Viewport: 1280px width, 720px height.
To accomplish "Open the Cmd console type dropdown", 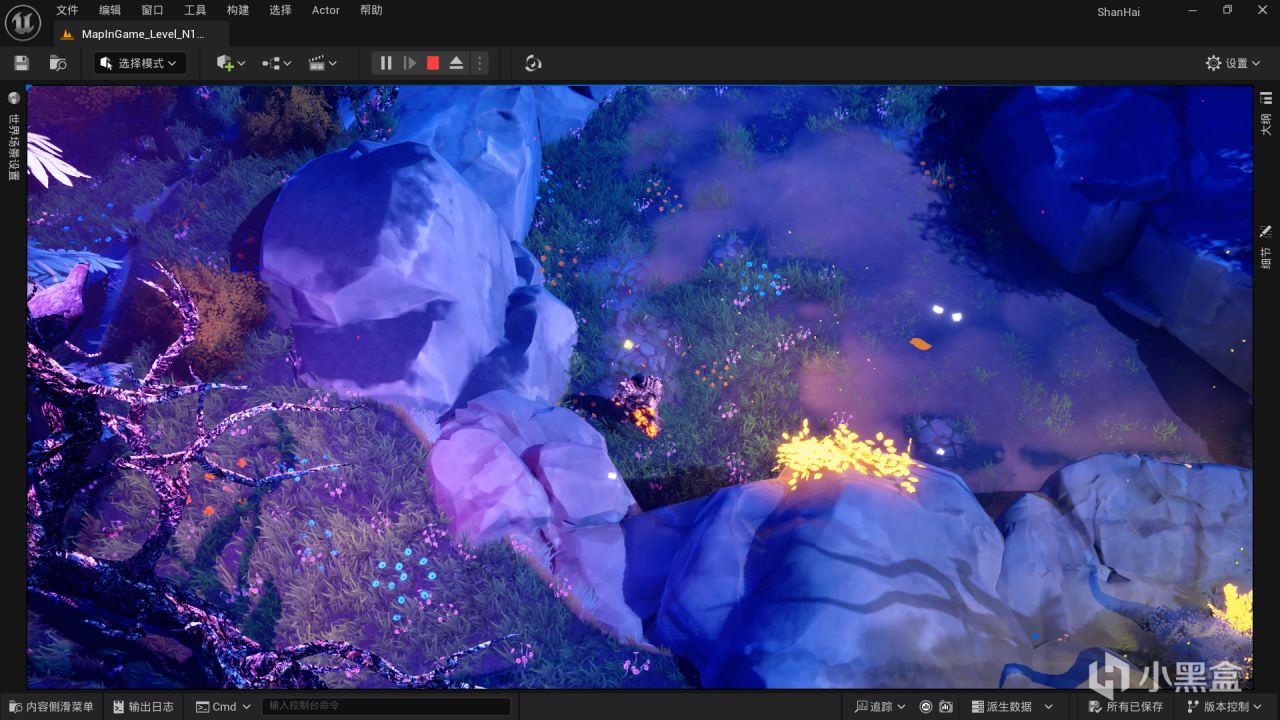I will click(223, 707).
